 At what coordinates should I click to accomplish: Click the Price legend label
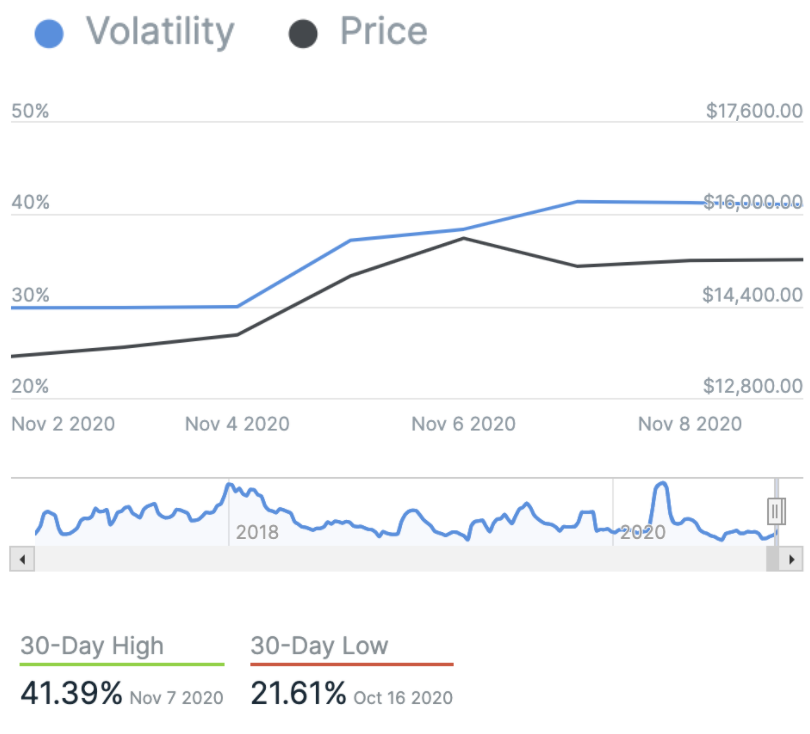383,32
